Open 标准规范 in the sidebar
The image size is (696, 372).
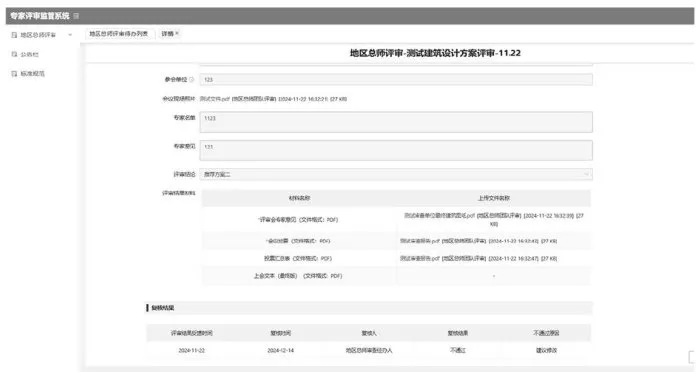(x=32, y=74)
